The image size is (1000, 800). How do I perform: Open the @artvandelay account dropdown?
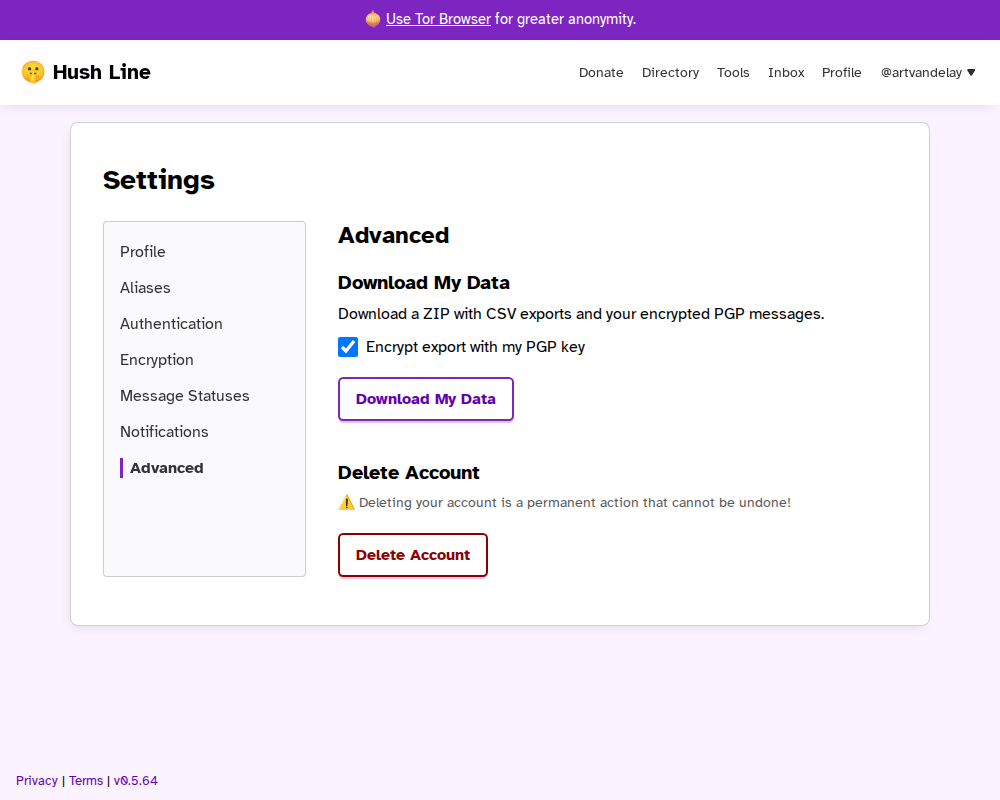click(927, 72)
